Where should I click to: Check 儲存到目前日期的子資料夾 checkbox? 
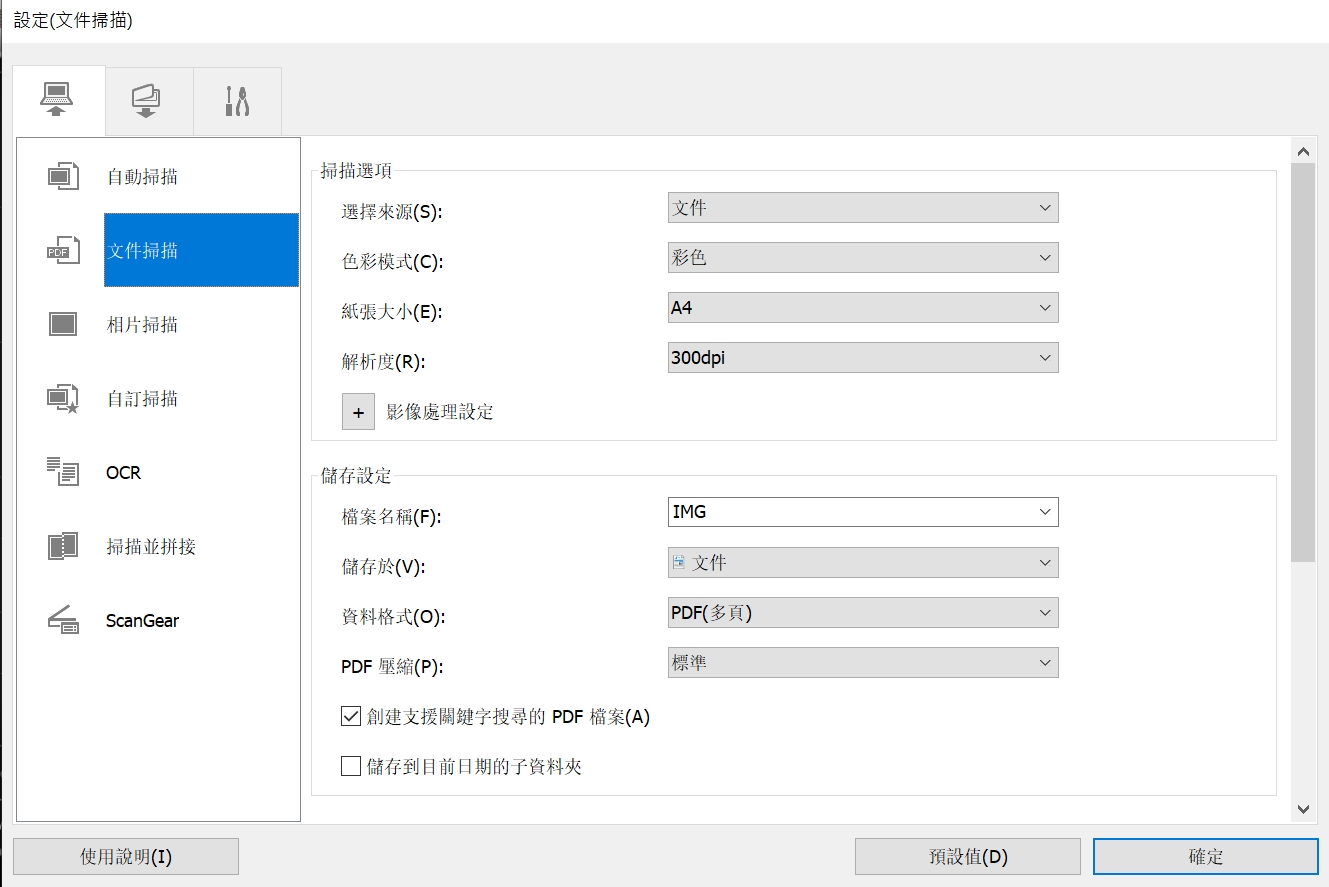351,766
